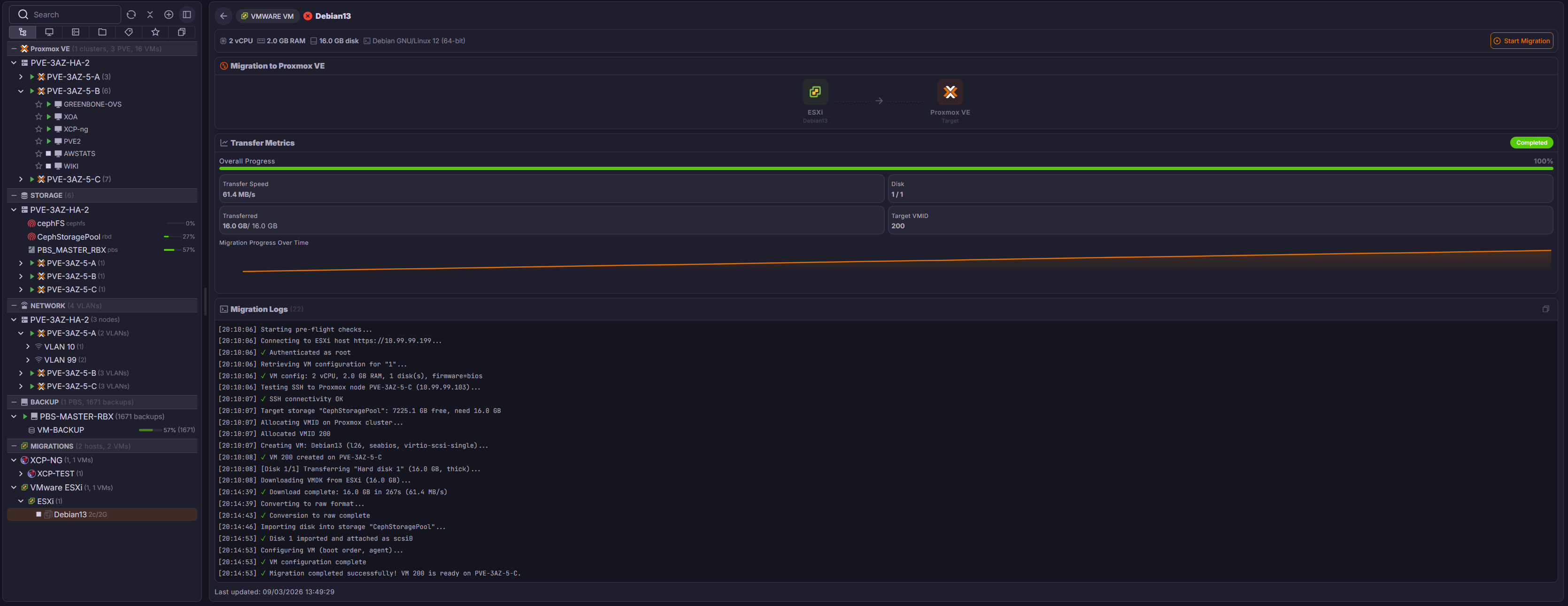The image size is (1568, 606).
Task: Favorite PVE2 with its star
Action: point(39,141)
